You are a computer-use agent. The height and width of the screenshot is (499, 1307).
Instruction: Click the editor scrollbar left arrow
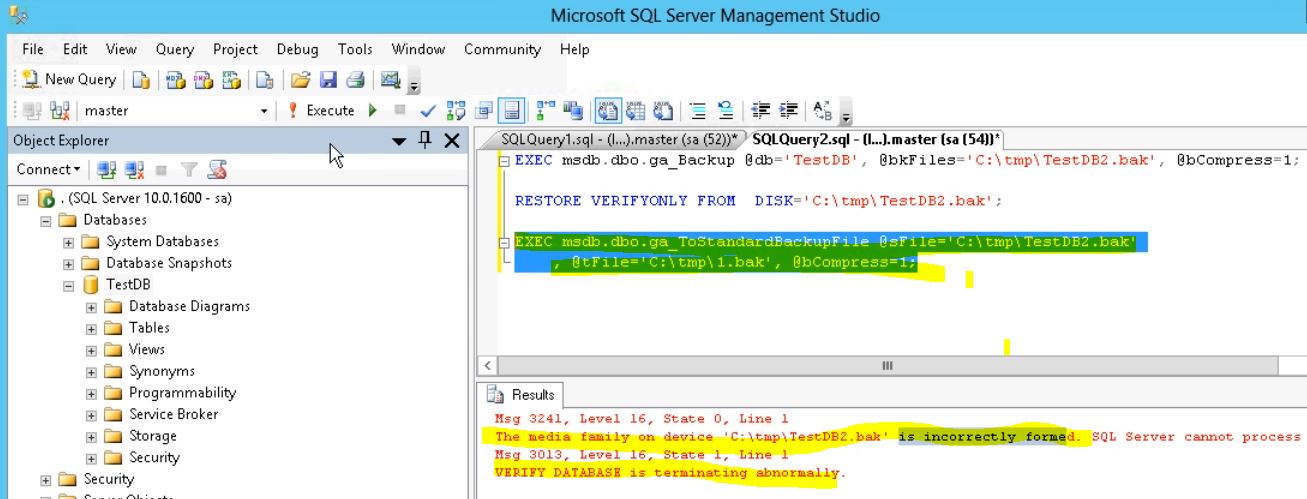tap(487, 367)
